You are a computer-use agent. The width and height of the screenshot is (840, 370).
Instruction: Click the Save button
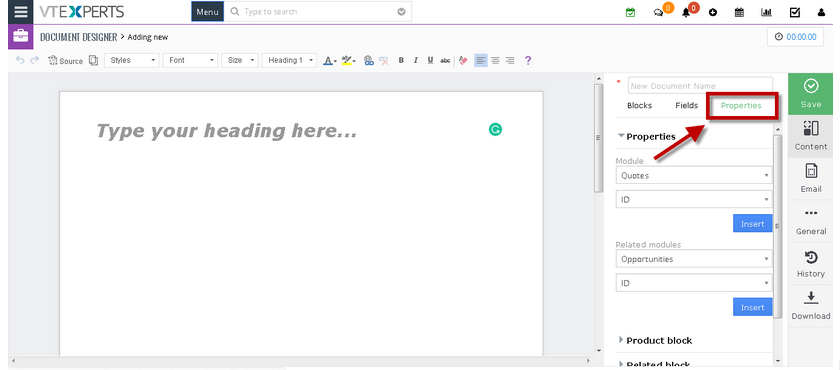coord(811,94)
